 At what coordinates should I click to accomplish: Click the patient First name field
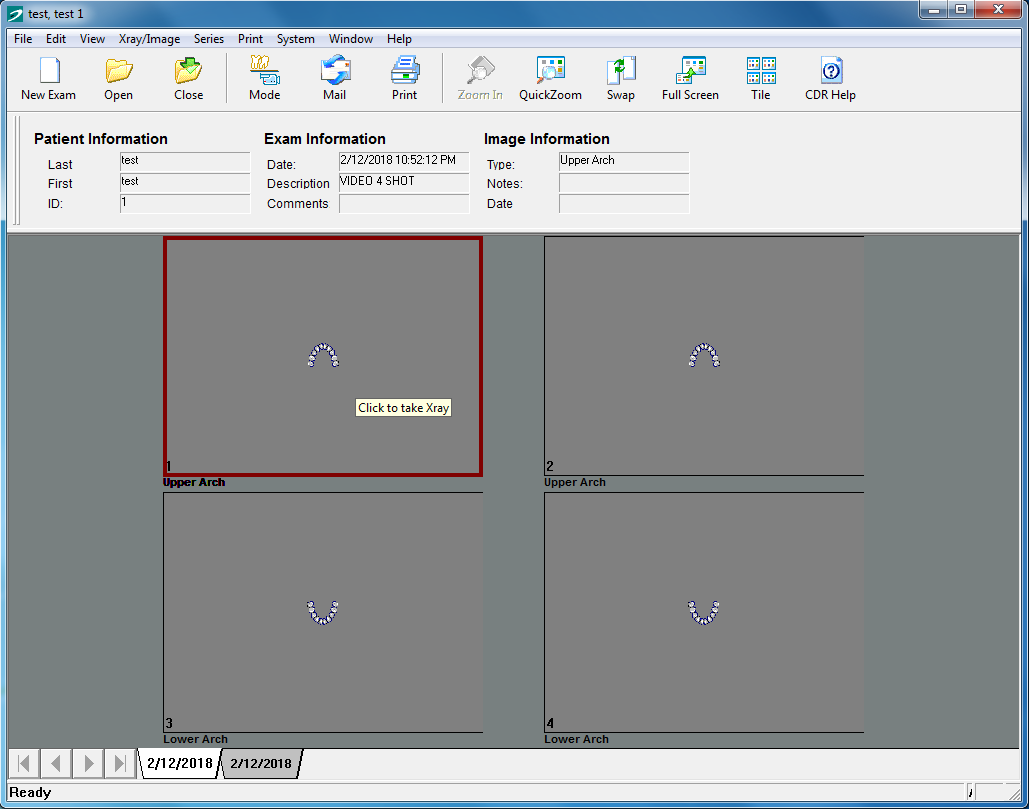pos(184,182)
